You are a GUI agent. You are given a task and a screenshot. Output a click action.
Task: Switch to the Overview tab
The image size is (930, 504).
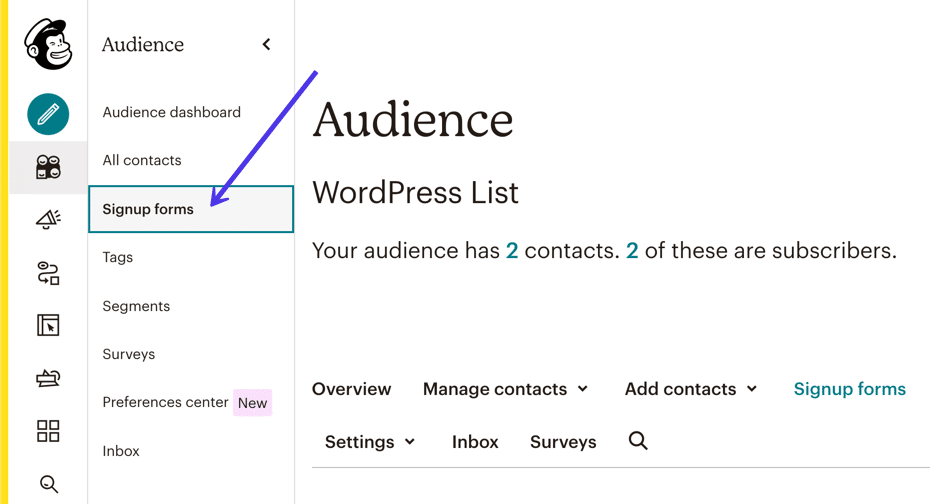(x=351, y=389)
